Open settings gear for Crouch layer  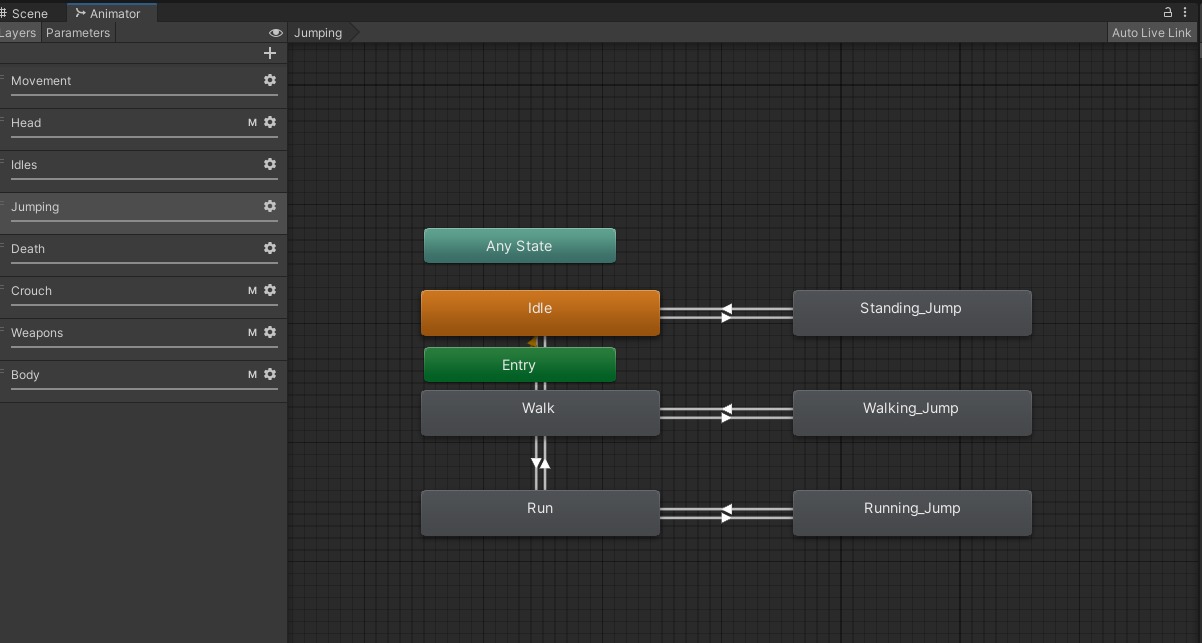(270, 290)
